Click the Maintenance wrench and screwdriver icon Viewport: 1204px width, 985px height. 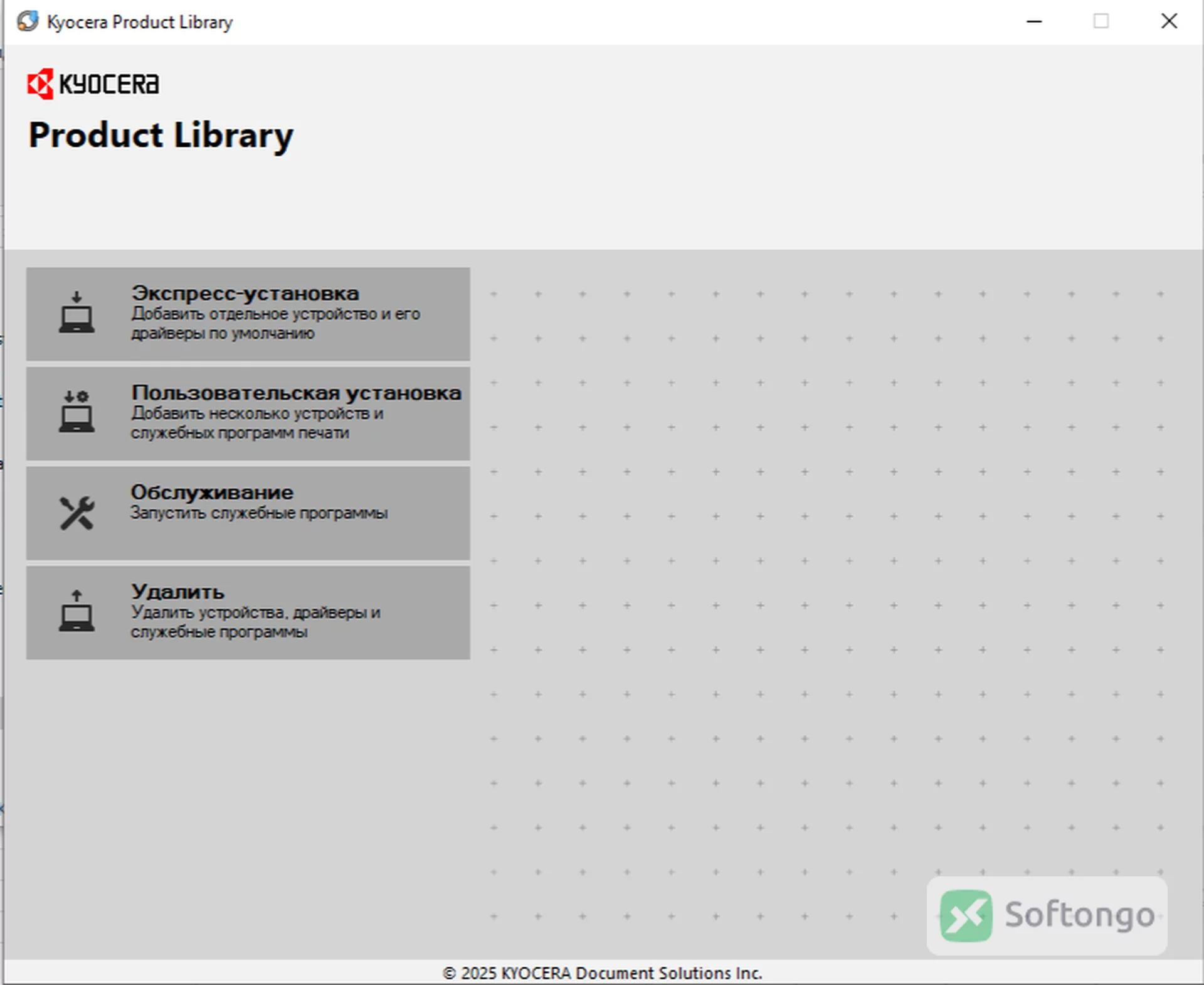click(77, 513)
